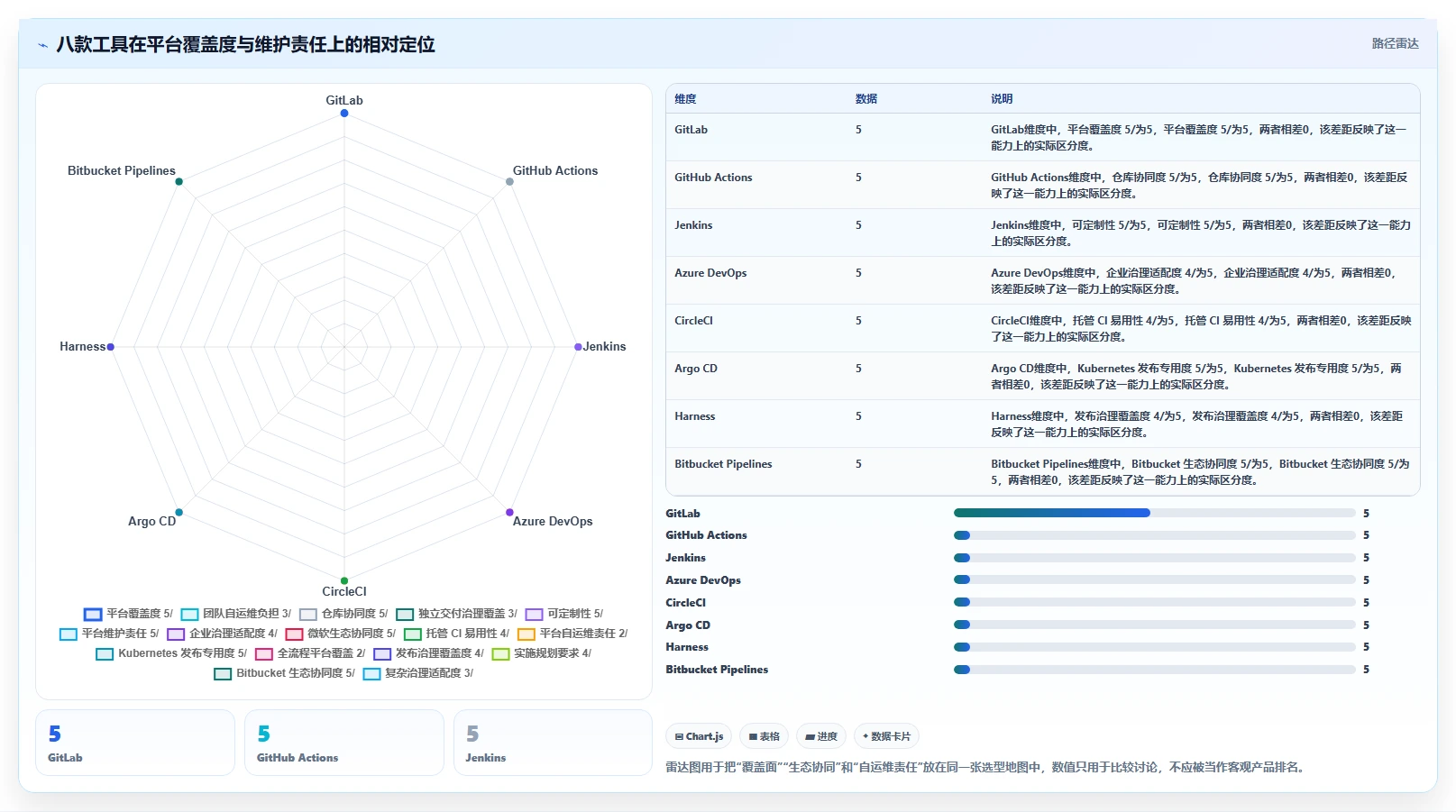Viewport: 1456px width, 812px height.
Task: Click the GitHub Actions radar data point
Action: pyautogui.click(x=509, y=182)
